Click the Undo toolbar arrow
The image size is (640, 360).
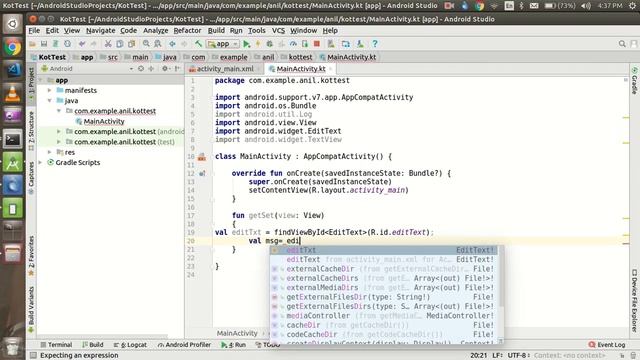[82, 44]
